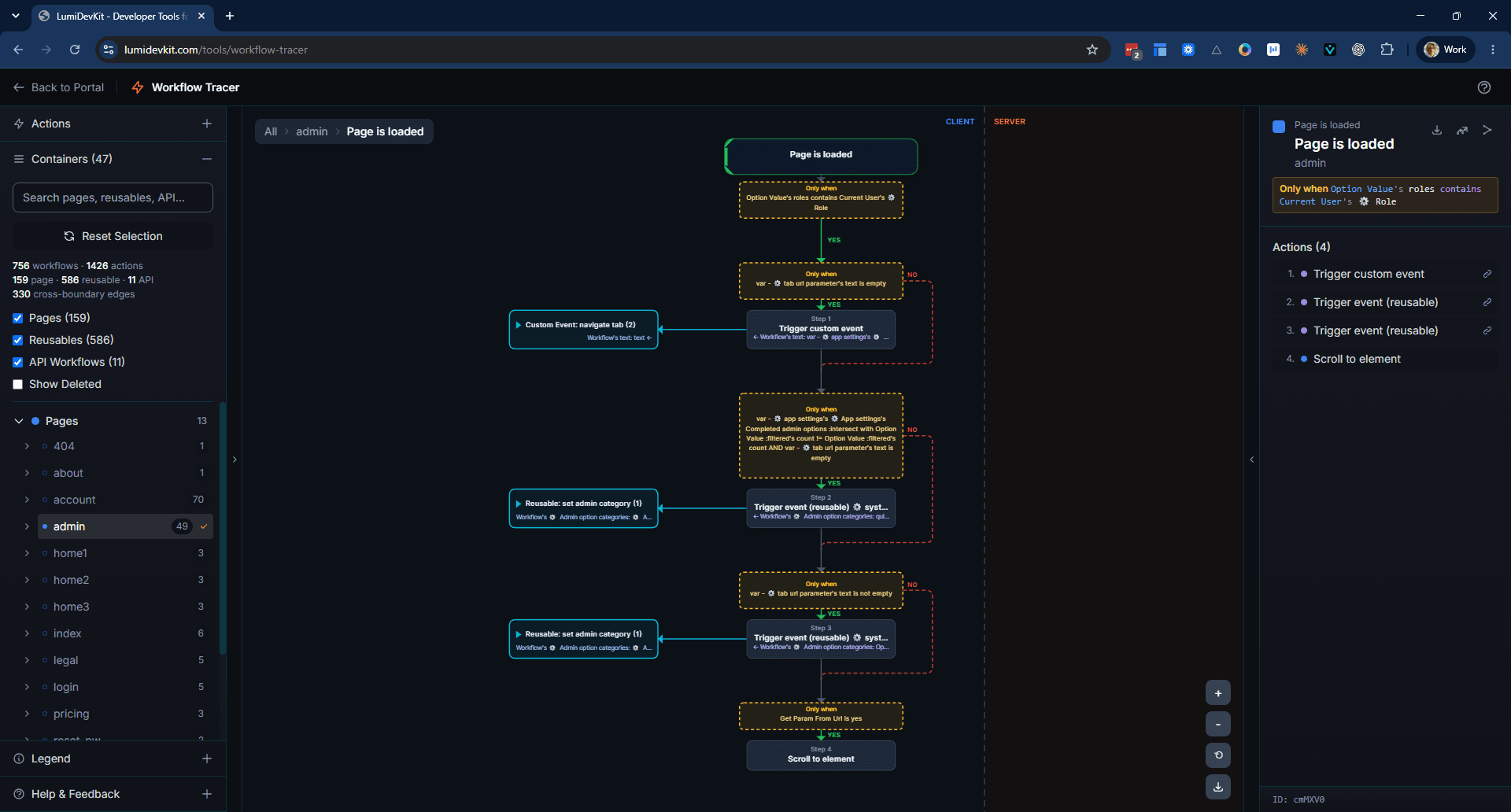The width and height of the screenshot is (1511, 812).
Task: Toggle the Pages (159) checkbox
Action: pos(18,319)
